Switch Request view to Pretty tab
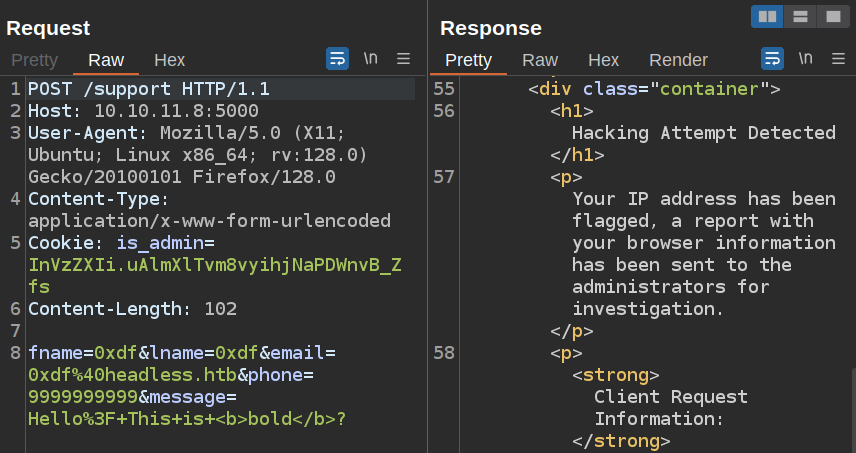This screenshot has width=856, height=453. (x=35, y=60)
